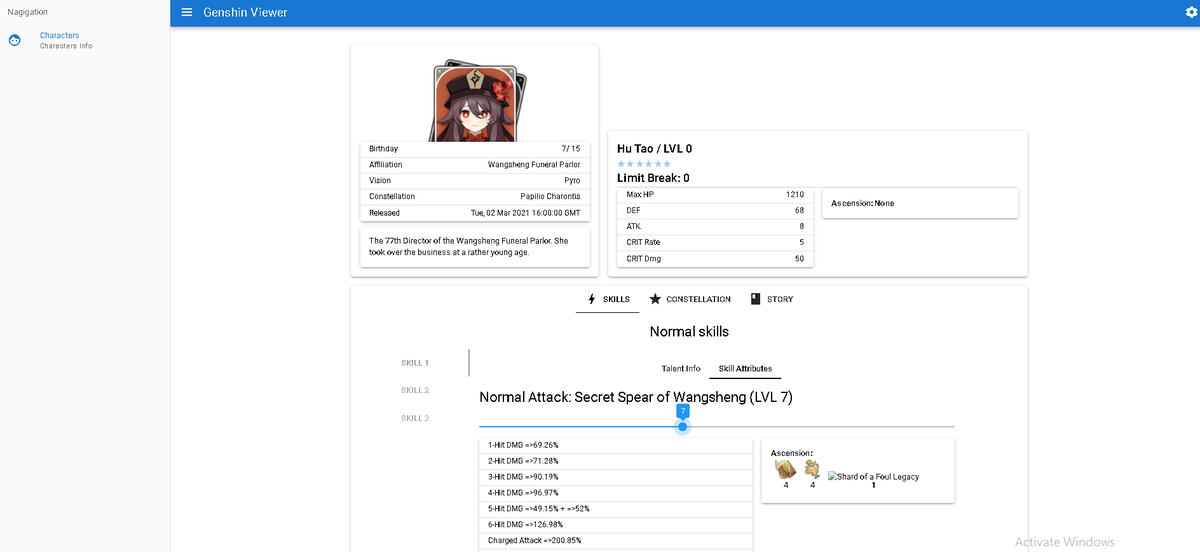
Task: Click the CRIT Rate 5 row
Action: pyautogui.click(x=715, y=242)
